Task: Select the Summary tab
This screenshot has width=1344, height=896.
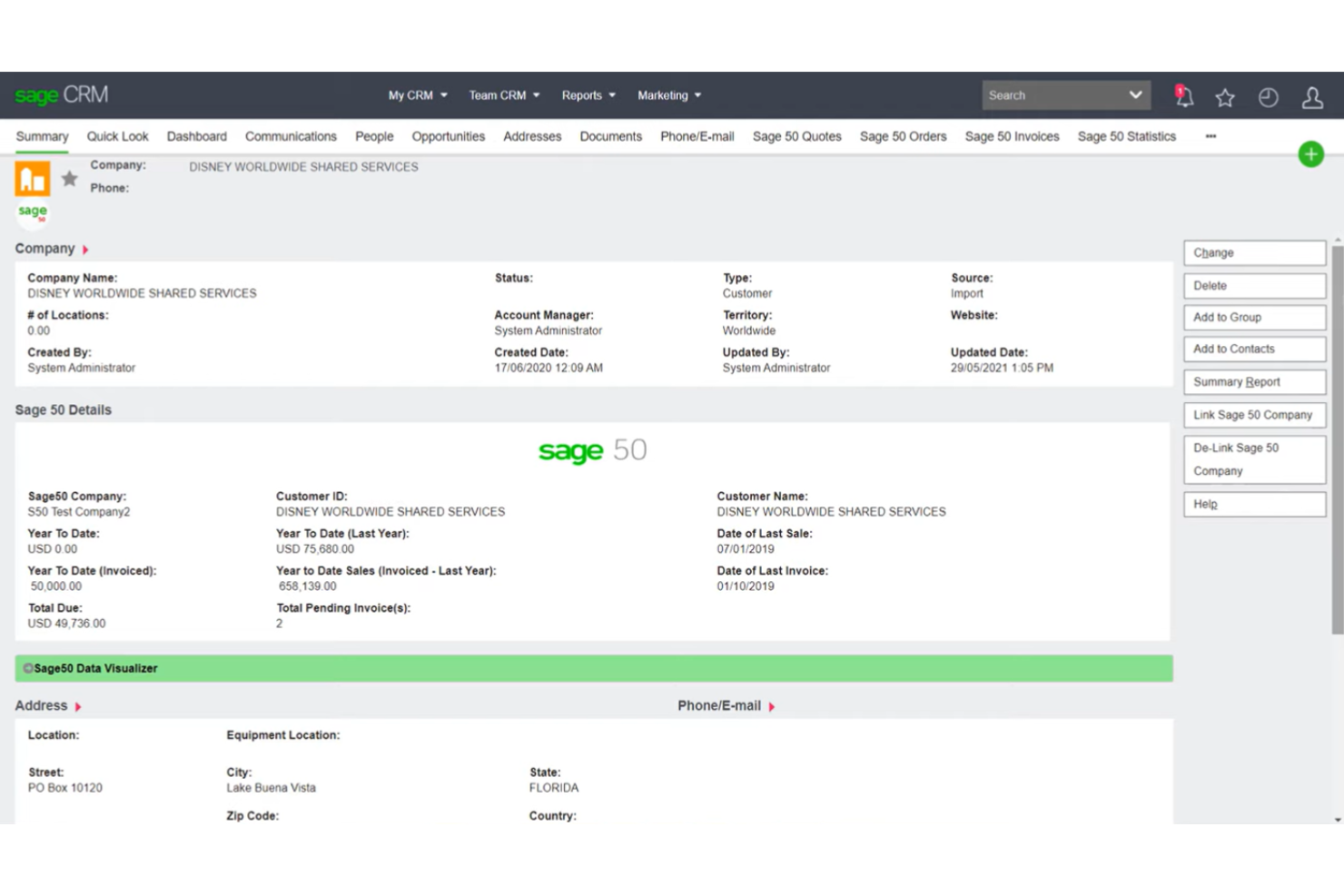Action: (x=42, y=136)
